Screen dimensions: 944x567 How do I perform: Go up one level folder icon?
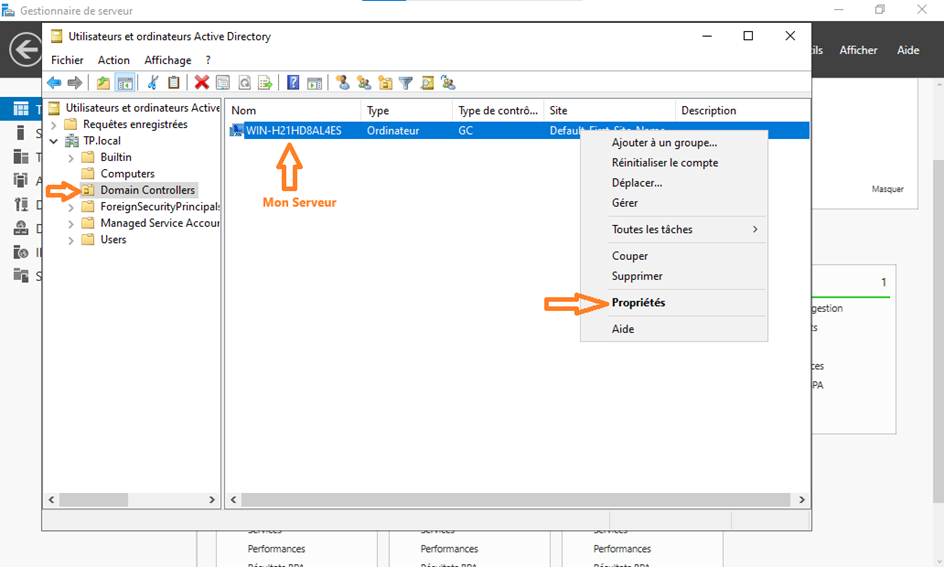tap(104, 82)
